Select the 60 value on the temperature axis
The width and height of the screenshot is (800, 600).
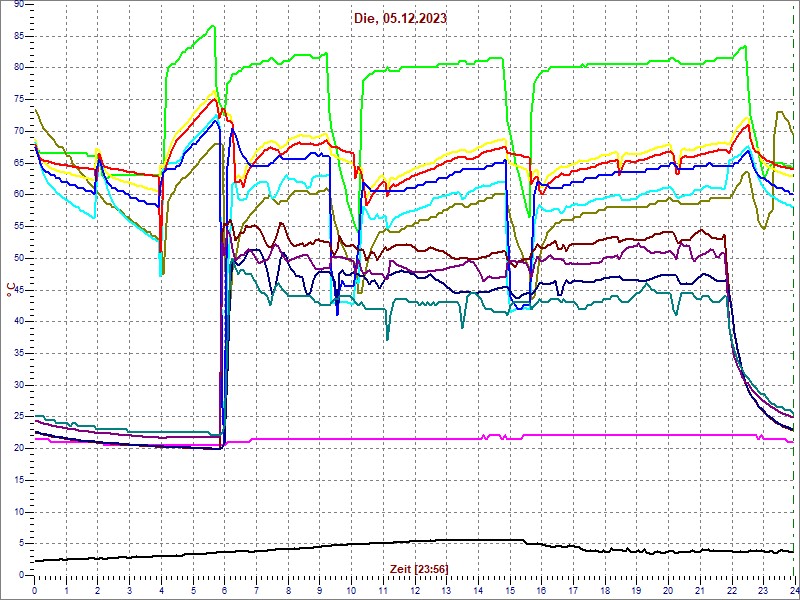[x=18, y=194]
